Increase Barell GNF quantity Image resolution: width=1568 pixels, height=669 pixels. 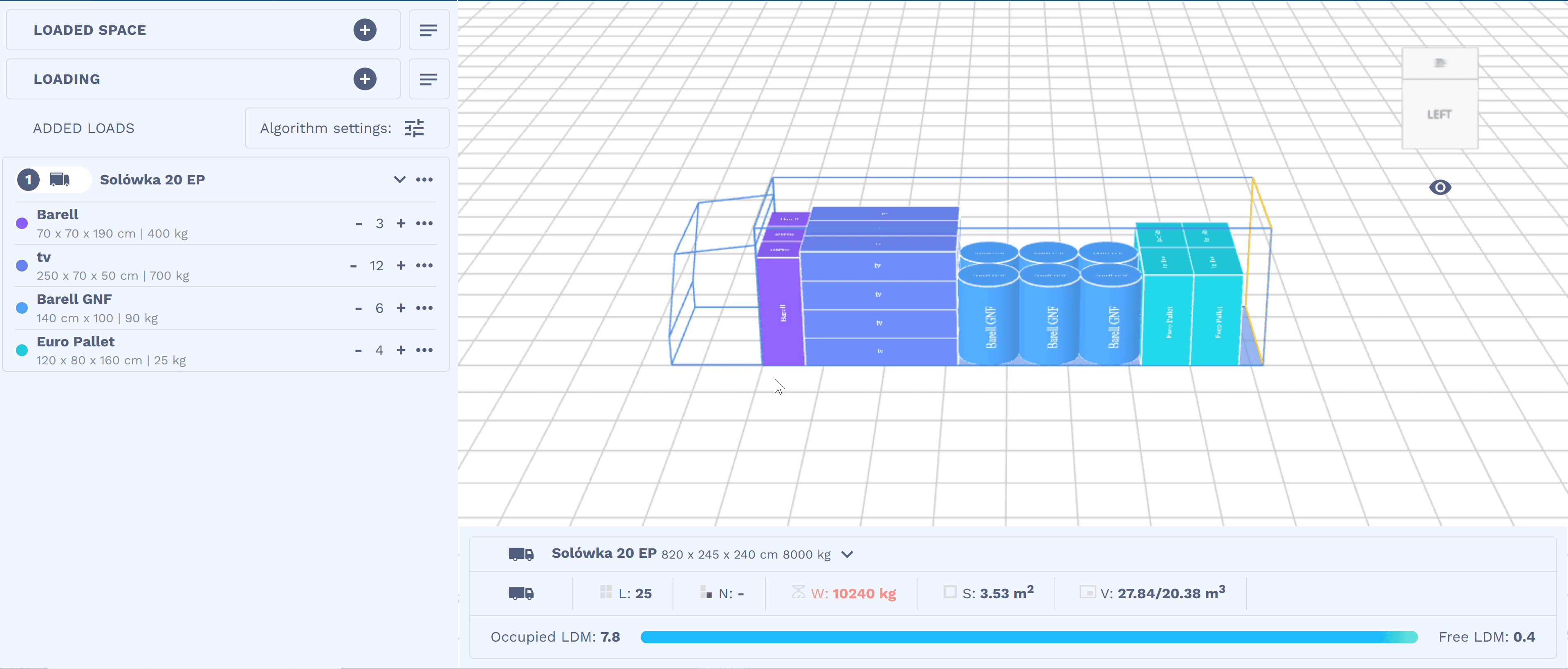click(x=401, y=308)
